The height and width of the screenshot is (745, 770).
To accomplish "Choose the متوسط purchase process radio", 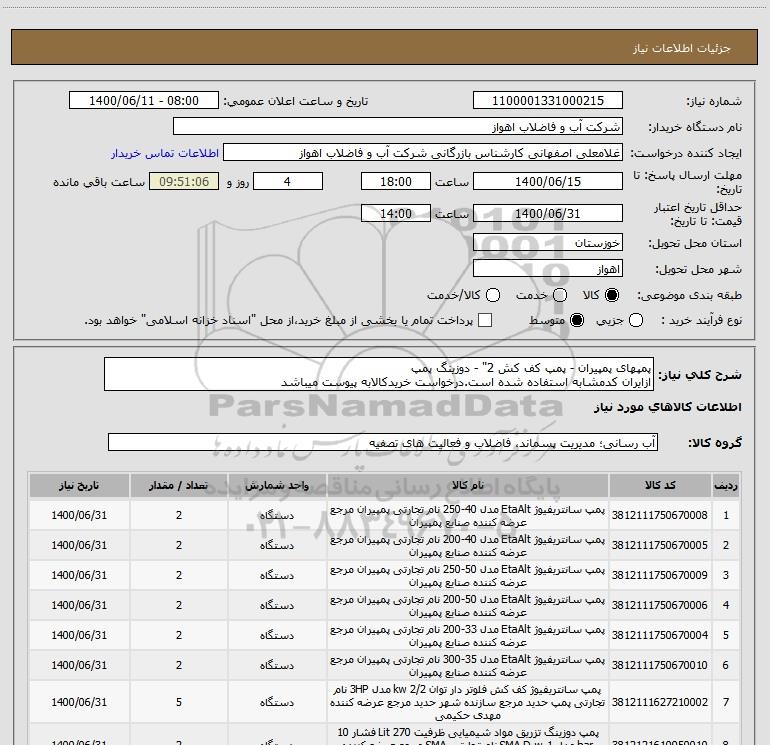I will [577, 320].
